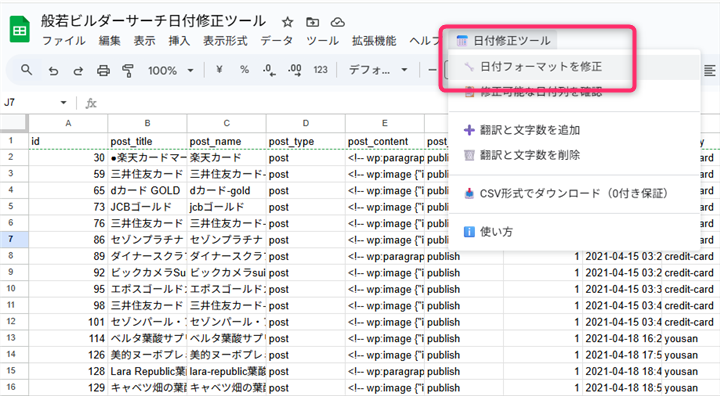Screen dimensions: 720x396
Task: Click the post_name header cell
Action: 226,141
